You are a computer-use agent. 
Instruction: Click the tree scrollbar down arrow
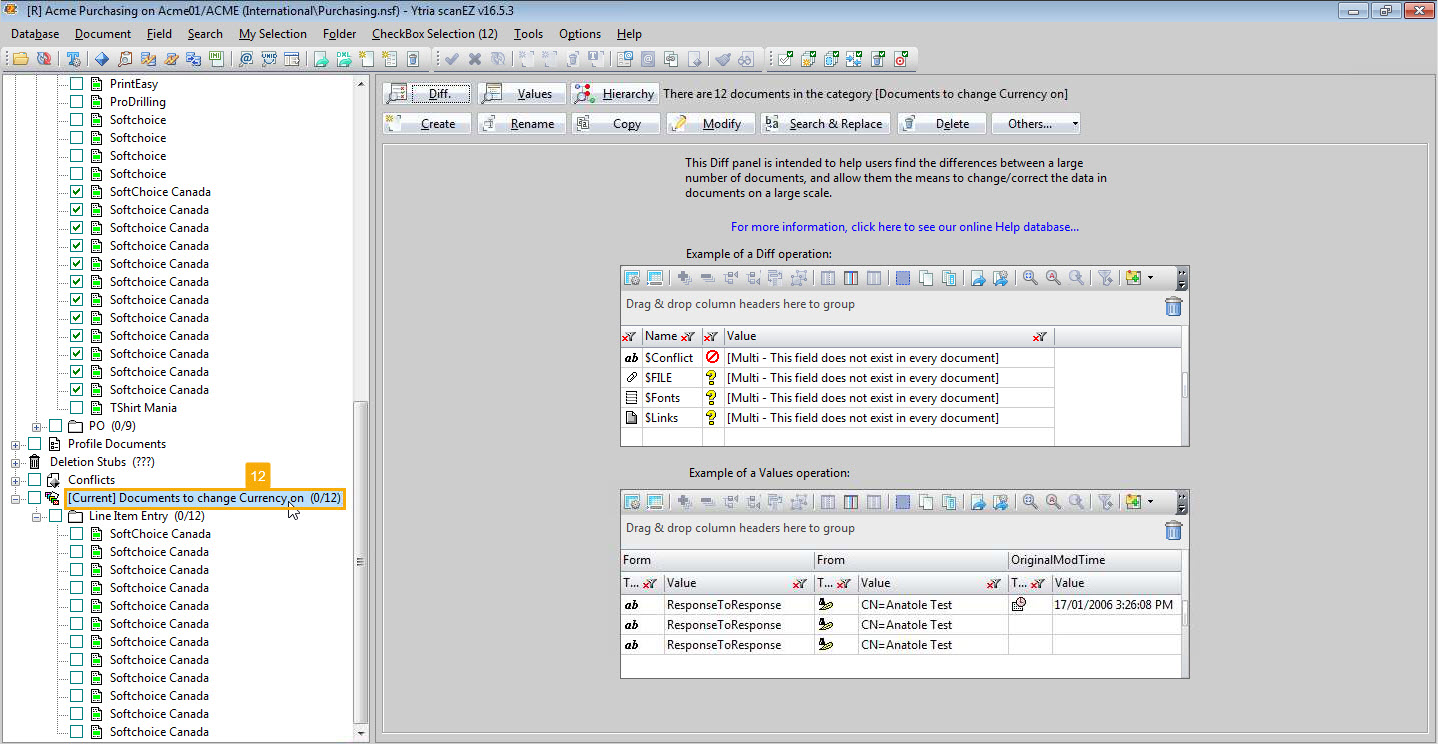362,735
